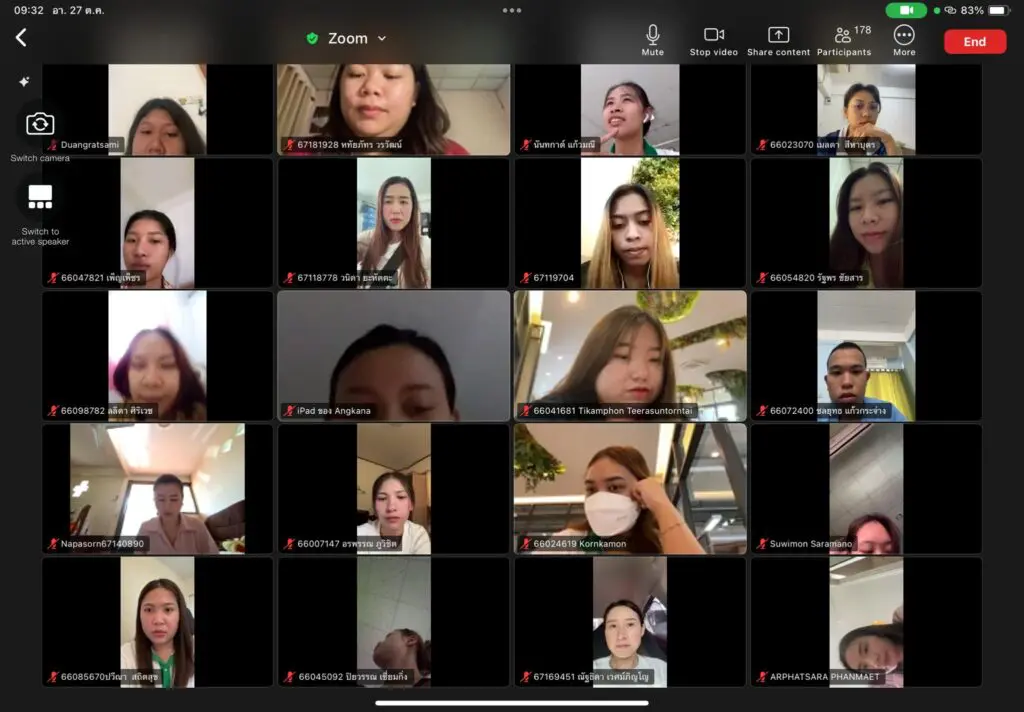Tap the back arrow icon
The image size is (1024, 712).
coord(22,37)
